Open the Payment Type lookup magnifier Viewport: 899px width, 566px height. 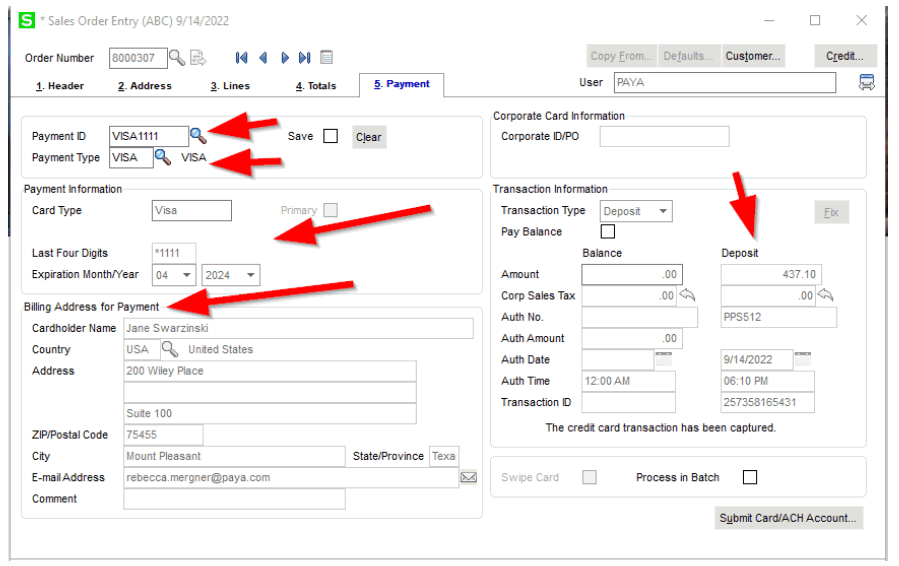pyautogui.click(x=163, y=157)
